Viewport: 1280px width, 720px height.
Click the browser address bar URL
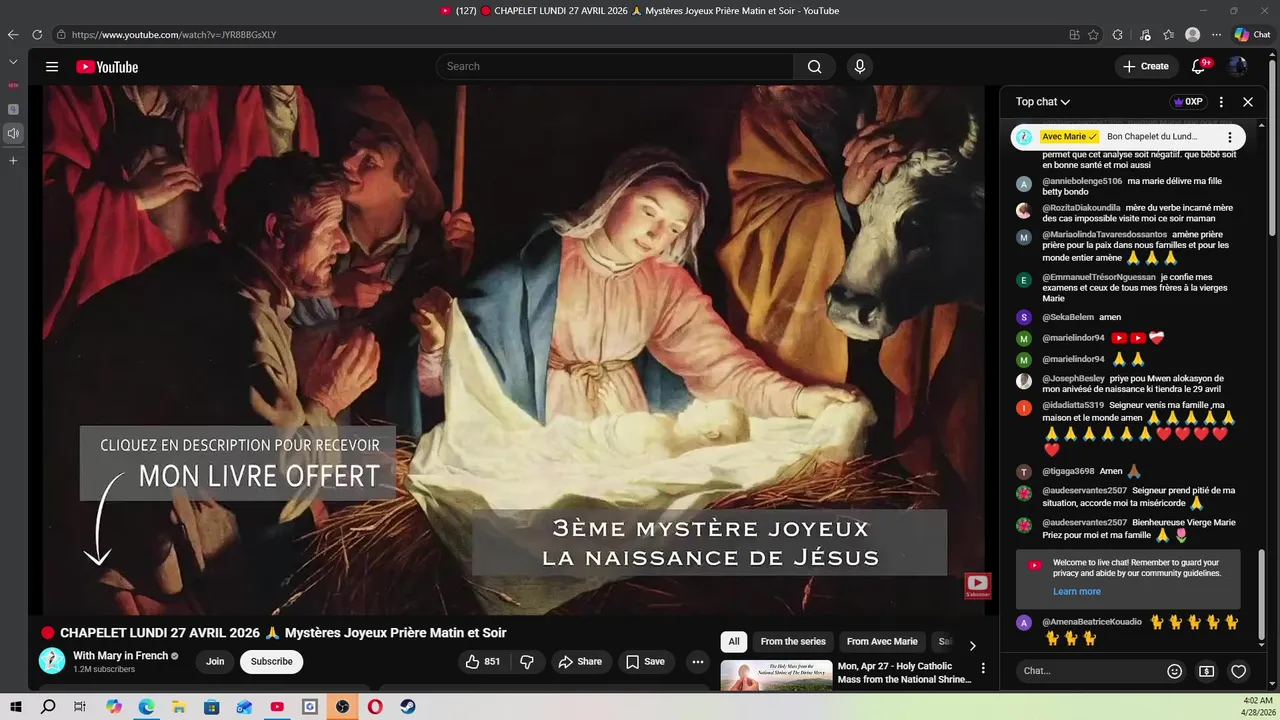[x=174, y=35]
